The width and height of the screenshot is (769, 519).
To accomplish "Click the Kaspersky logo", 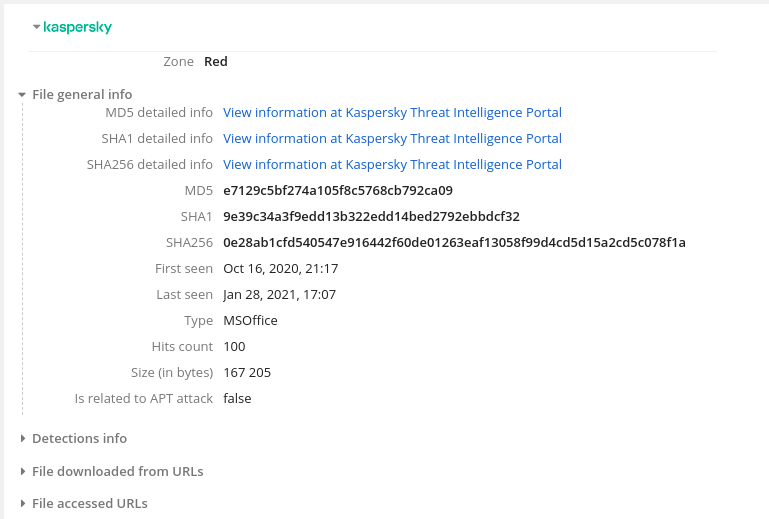I will [x=78, y=28].
